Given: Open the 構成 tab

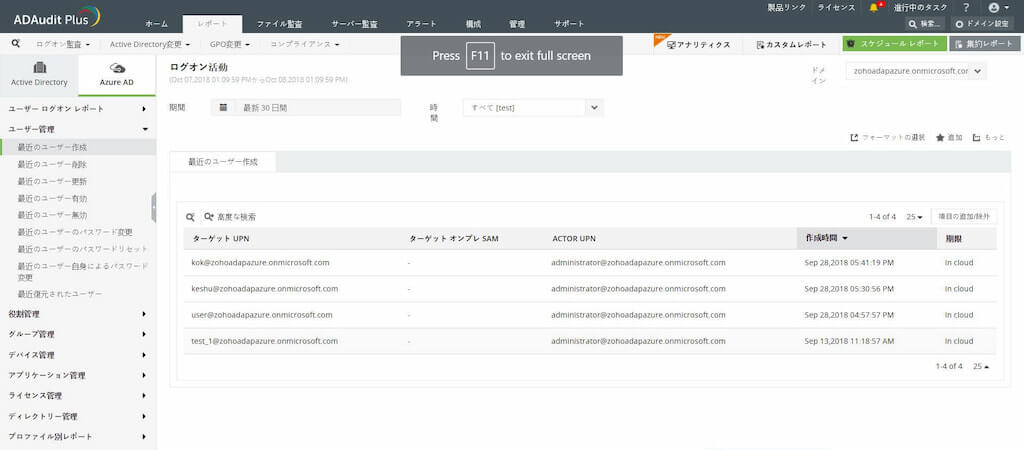Looking at the screenshot, I should (x=473, y=24).
